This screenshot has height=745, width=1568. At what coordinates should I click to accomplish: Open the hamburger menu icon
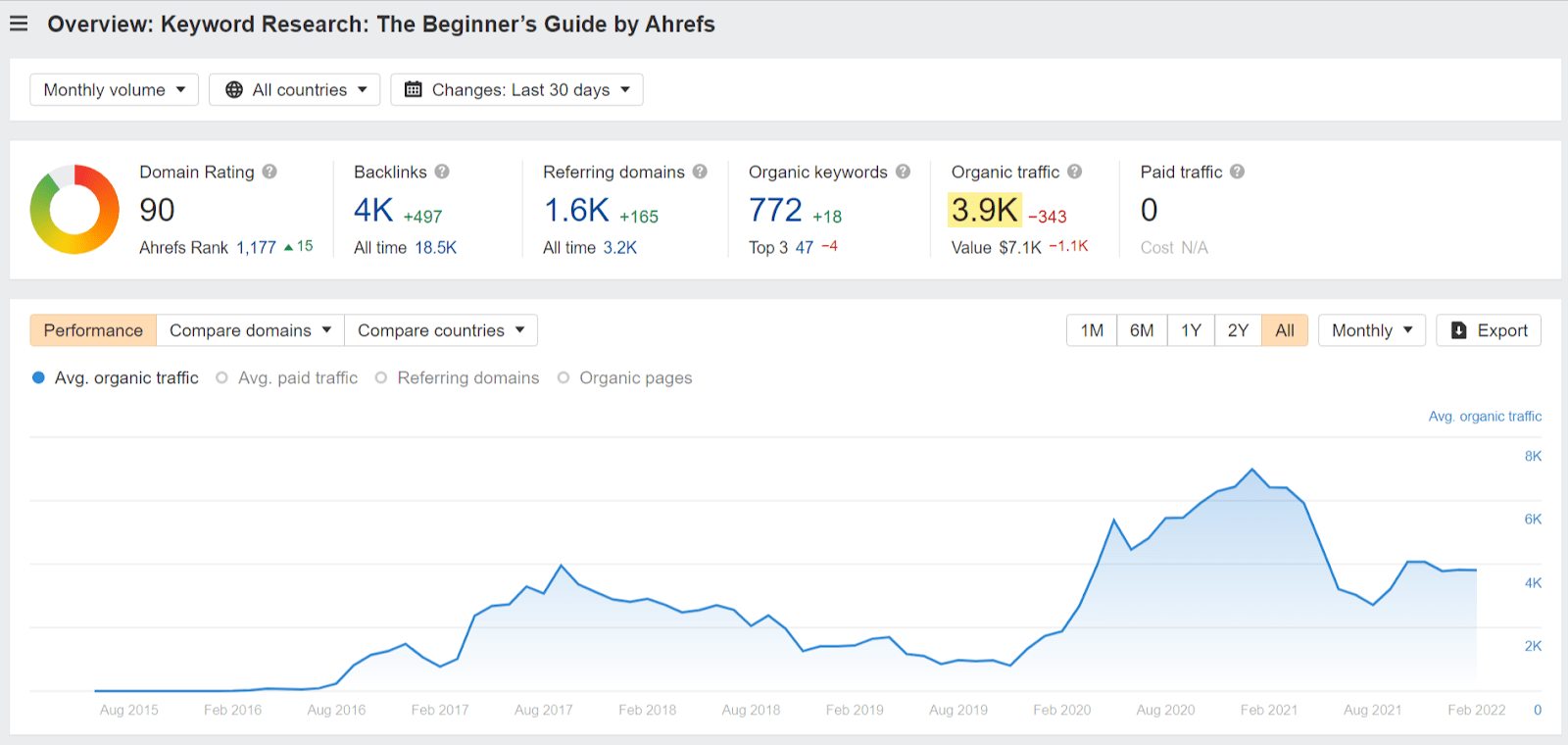pos(19,24)
